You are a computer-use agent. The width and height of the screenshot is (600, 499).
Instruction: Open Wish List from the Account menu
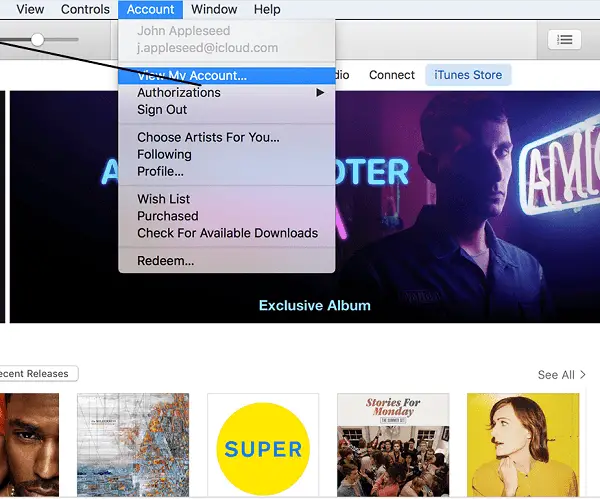tap(227, 199)
